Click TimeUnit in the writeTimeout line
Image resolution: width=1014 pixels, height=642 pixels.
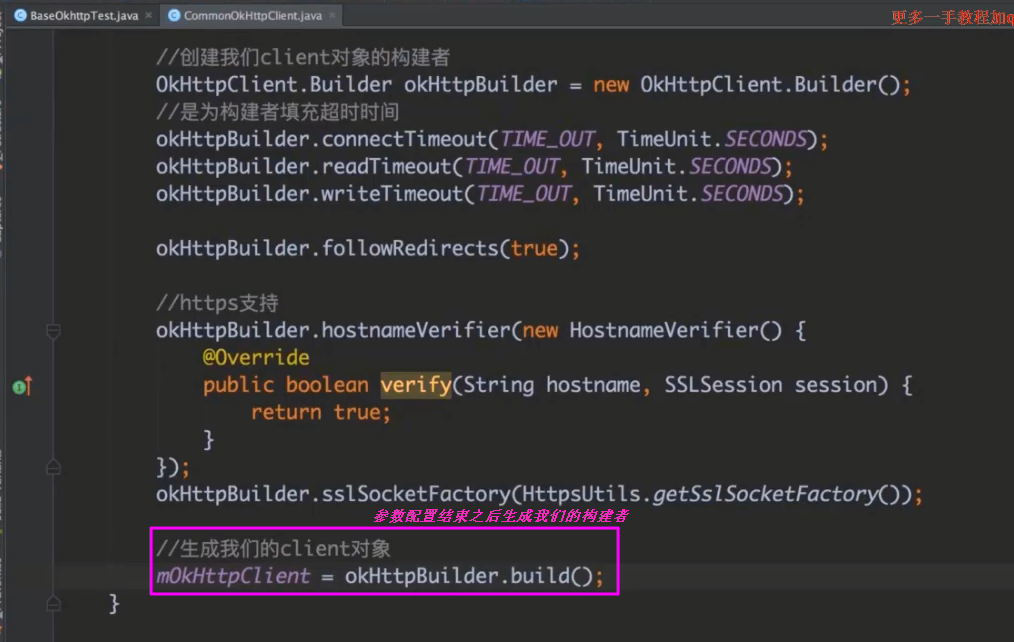640,193
